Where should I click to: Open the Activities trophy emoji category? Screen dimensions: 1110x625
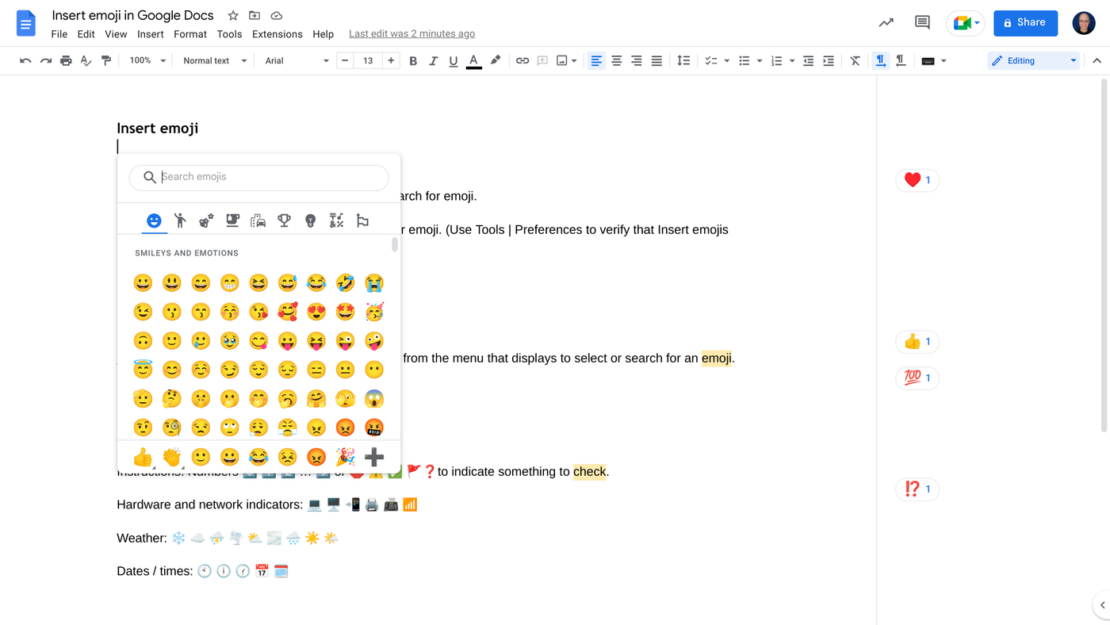click(x=284, y=219)
